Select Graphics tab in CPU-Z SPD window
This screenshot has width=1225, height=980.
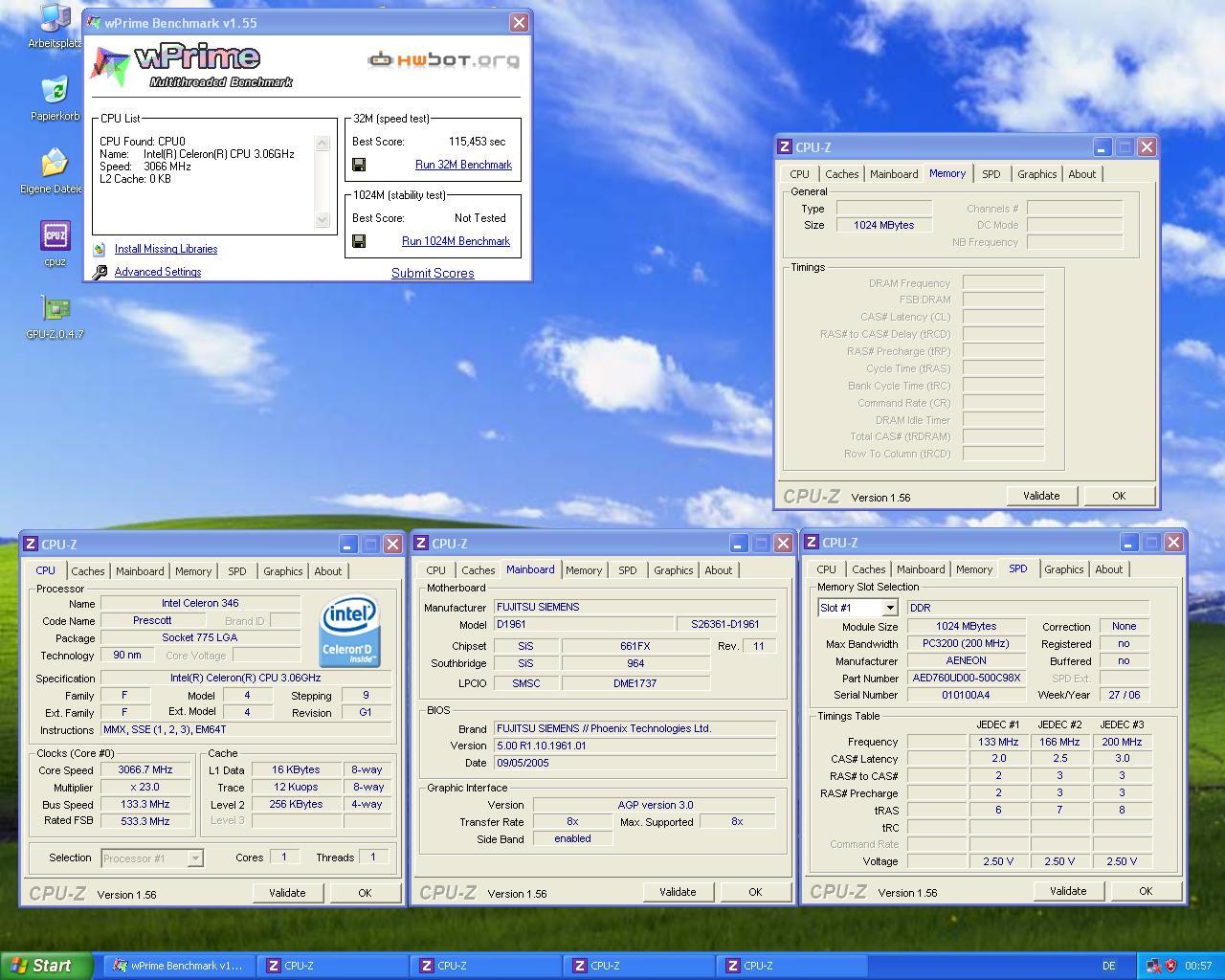point(1064,569)
